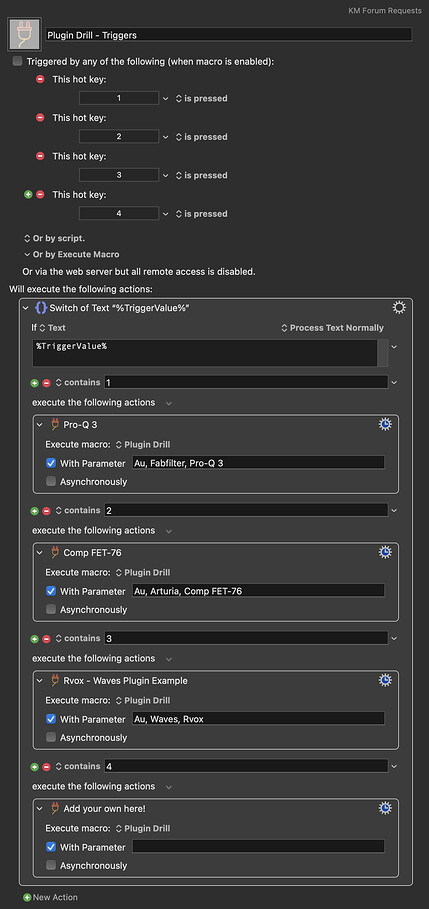
Task: Delete the 'contains 3' case
Action: [x=46, y=639]
